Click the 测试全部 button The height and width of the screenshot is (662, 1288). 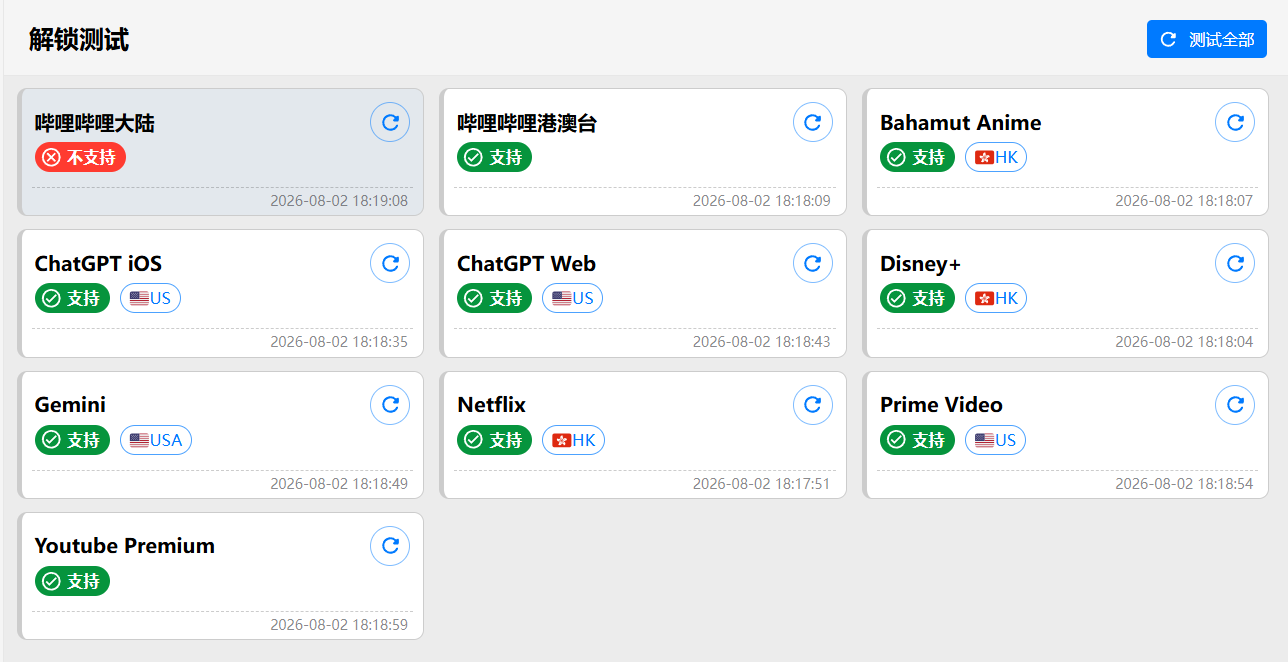tap(1207, 39)
